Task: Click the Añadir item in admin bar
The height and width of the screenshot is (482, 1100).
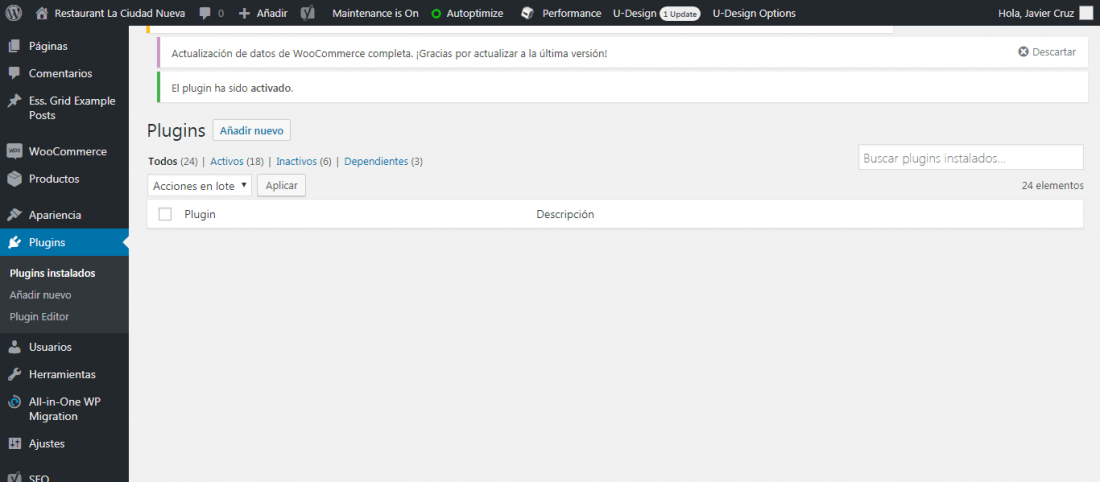Action: tap(271, 13)
